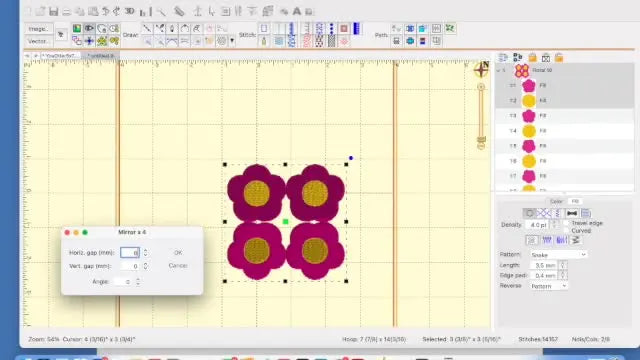The width and height of the screenshot is (640, 360).
Task: Click the Save disk icon in top toolbar
Action: (53, 11)
